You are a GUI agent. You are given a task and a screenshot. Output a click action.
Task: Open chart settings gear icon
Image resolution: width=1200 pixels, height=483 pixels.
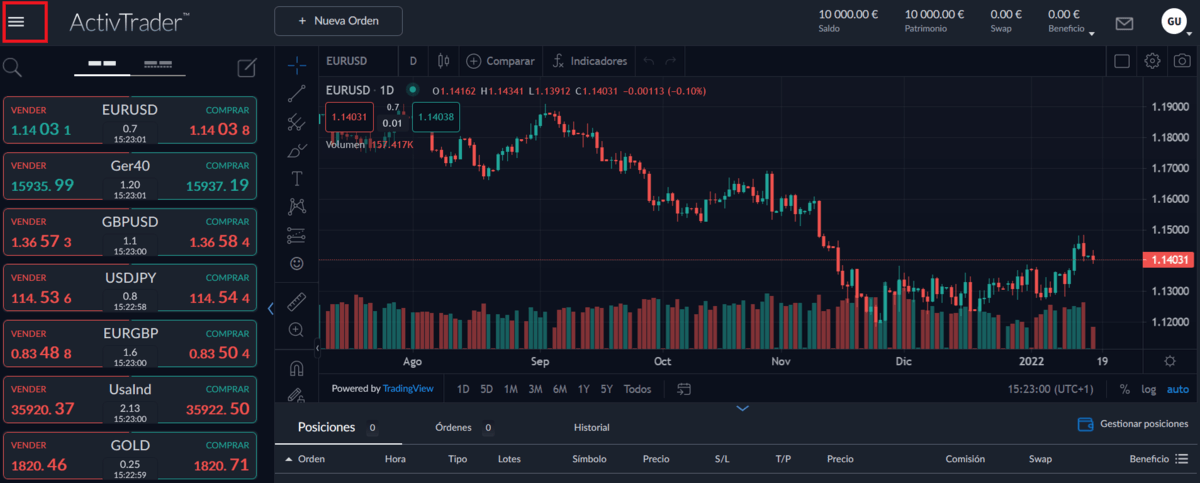1152,61
